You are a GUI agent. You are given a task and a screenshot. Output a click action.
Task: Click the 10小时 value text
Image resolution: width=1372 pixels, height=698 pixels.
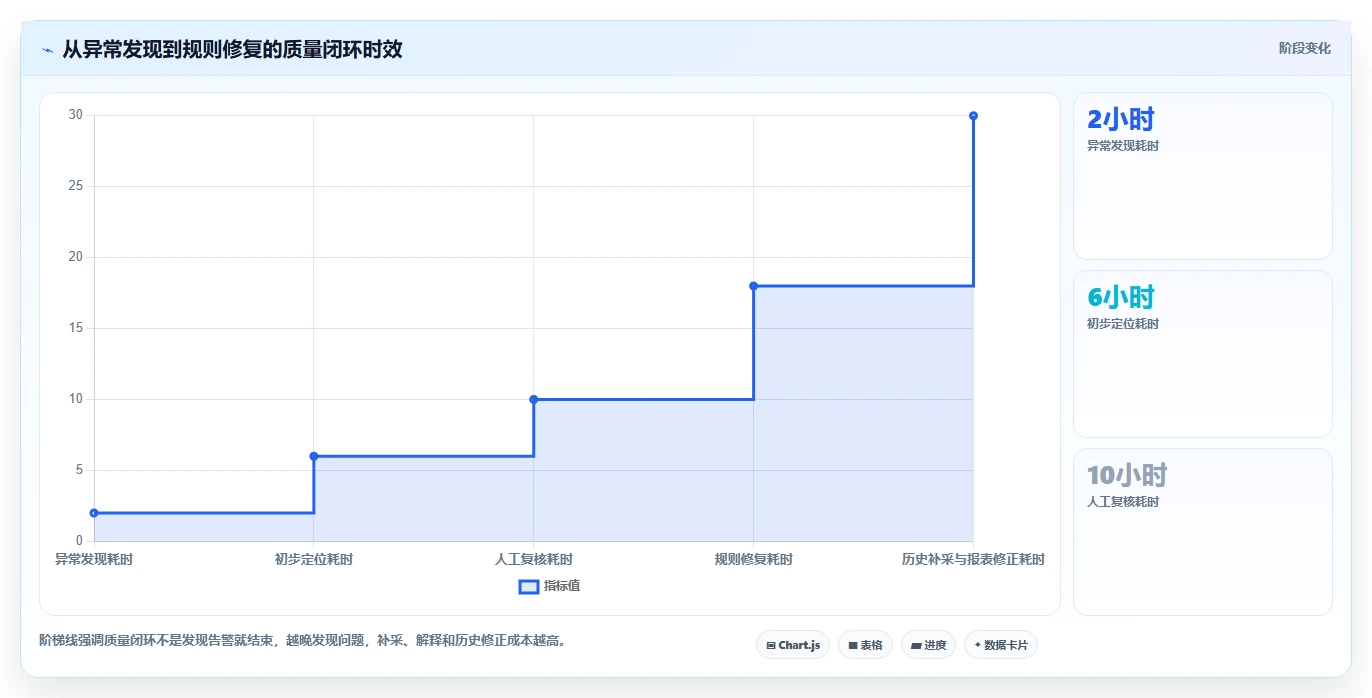tap(1127, 476)
